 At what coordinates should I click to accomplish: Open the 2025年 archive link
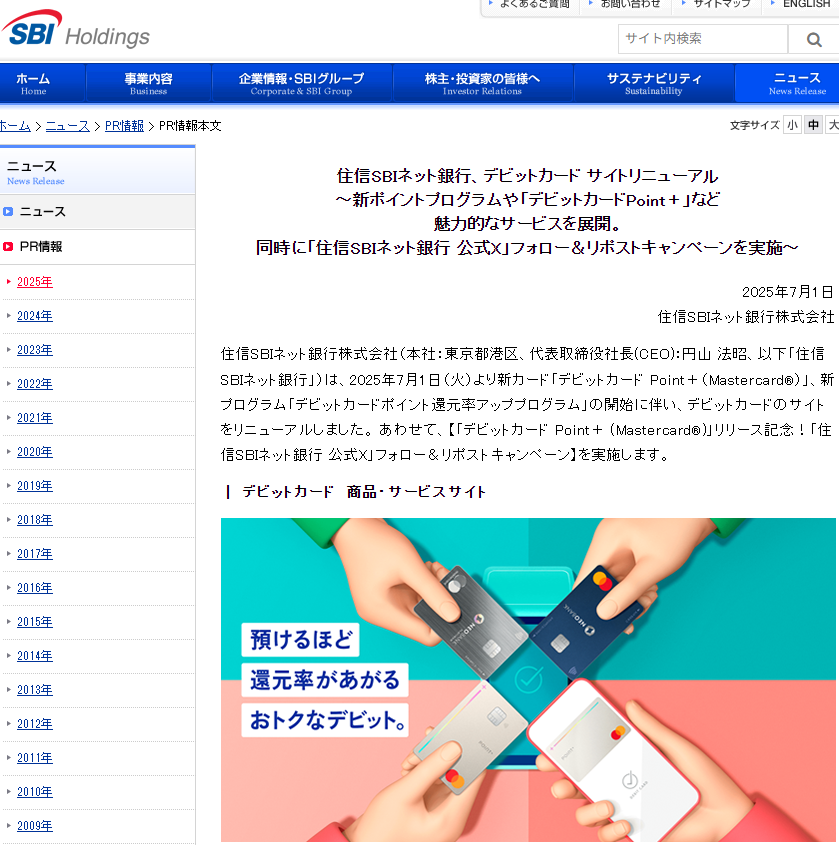[34, 282]
